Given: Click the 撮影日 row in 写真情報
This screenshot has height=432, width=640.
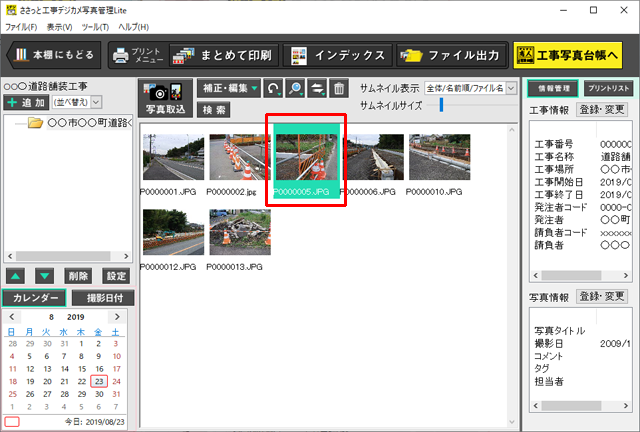Looking at the screenshot, I should (582, 343).
